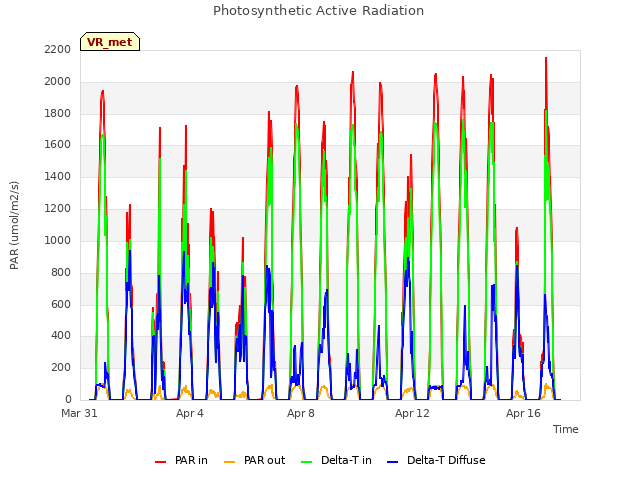This screenshot has height=480, width=640.
Task: Click the 800 y-axis tick label
Action: click(61, 272)
